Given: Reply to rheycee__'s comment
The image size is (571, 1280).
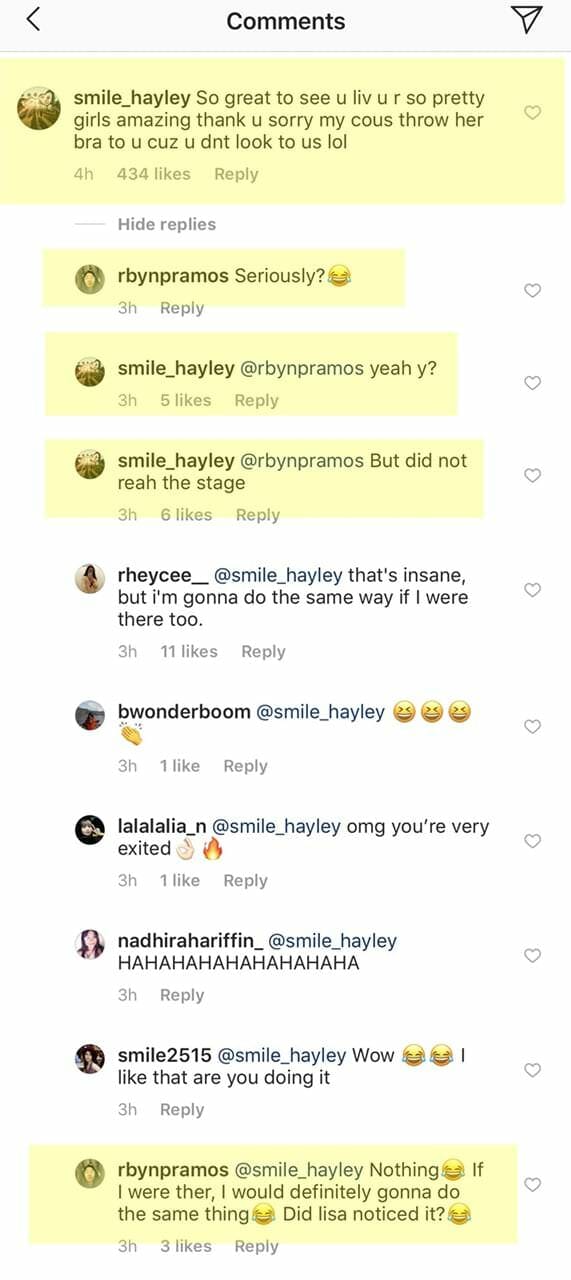Looking at the screenshot, I should click(263, 651).
